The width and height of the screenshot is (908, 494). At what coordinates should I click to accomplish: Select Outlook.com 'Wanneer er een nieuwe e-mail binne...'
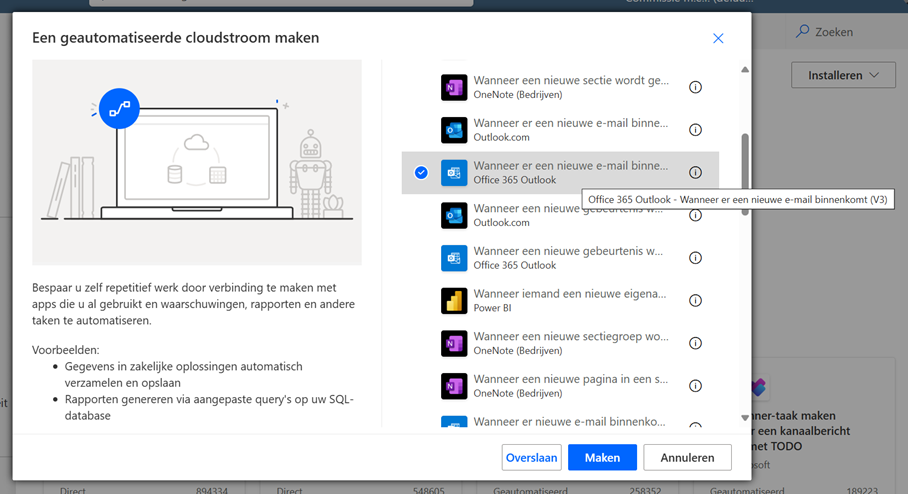click(x=561, y=130)
